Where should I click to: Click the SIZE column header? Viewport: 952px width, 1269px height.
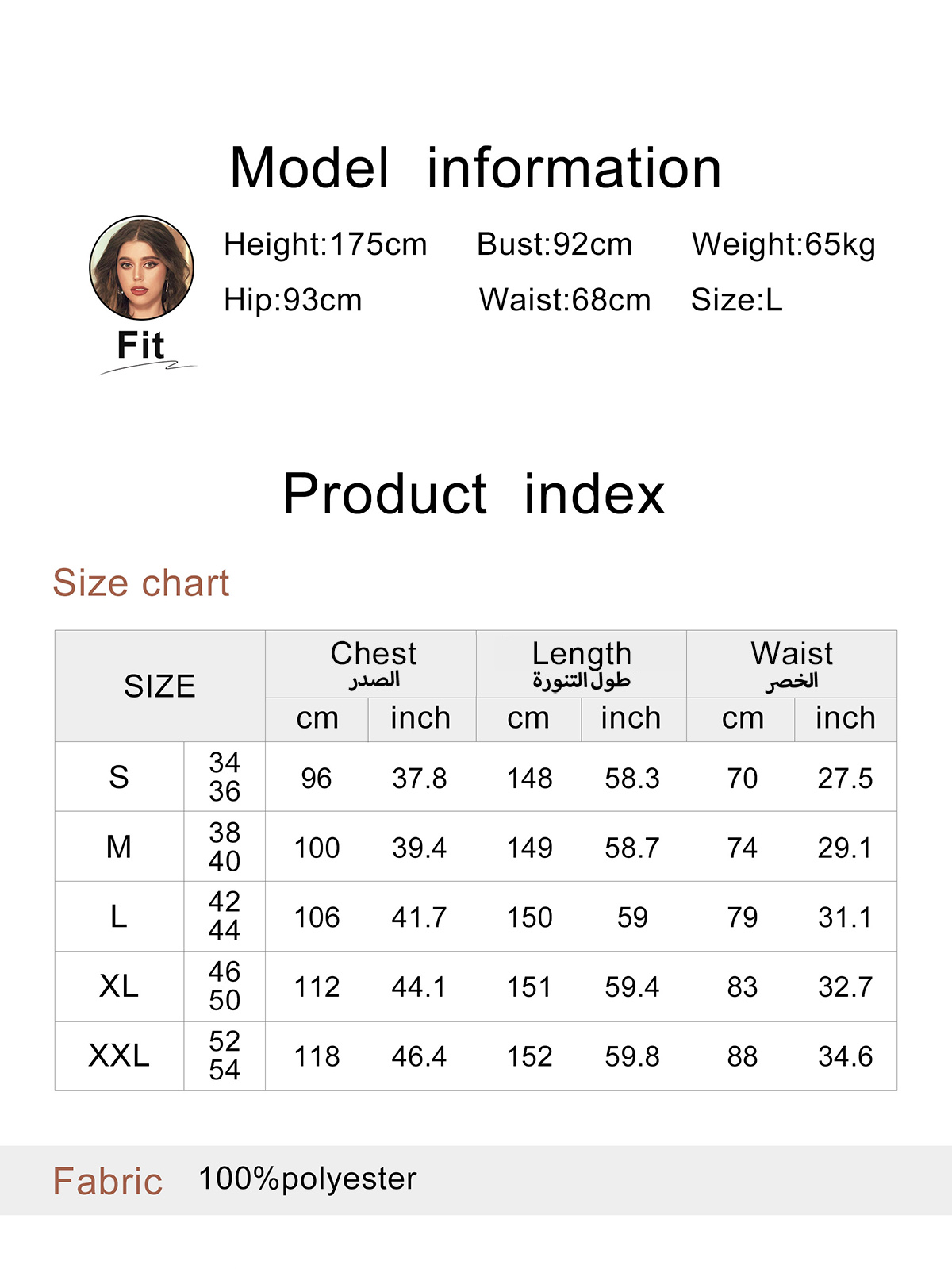[x=159, y=686]
